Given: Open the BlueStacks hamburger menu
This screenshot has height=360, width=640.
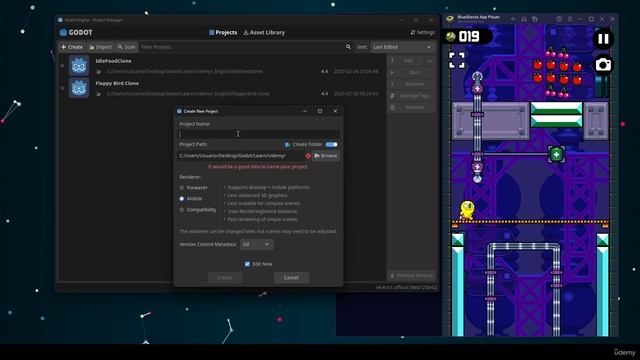Looking at the screenshot, I should click(570, 19).
